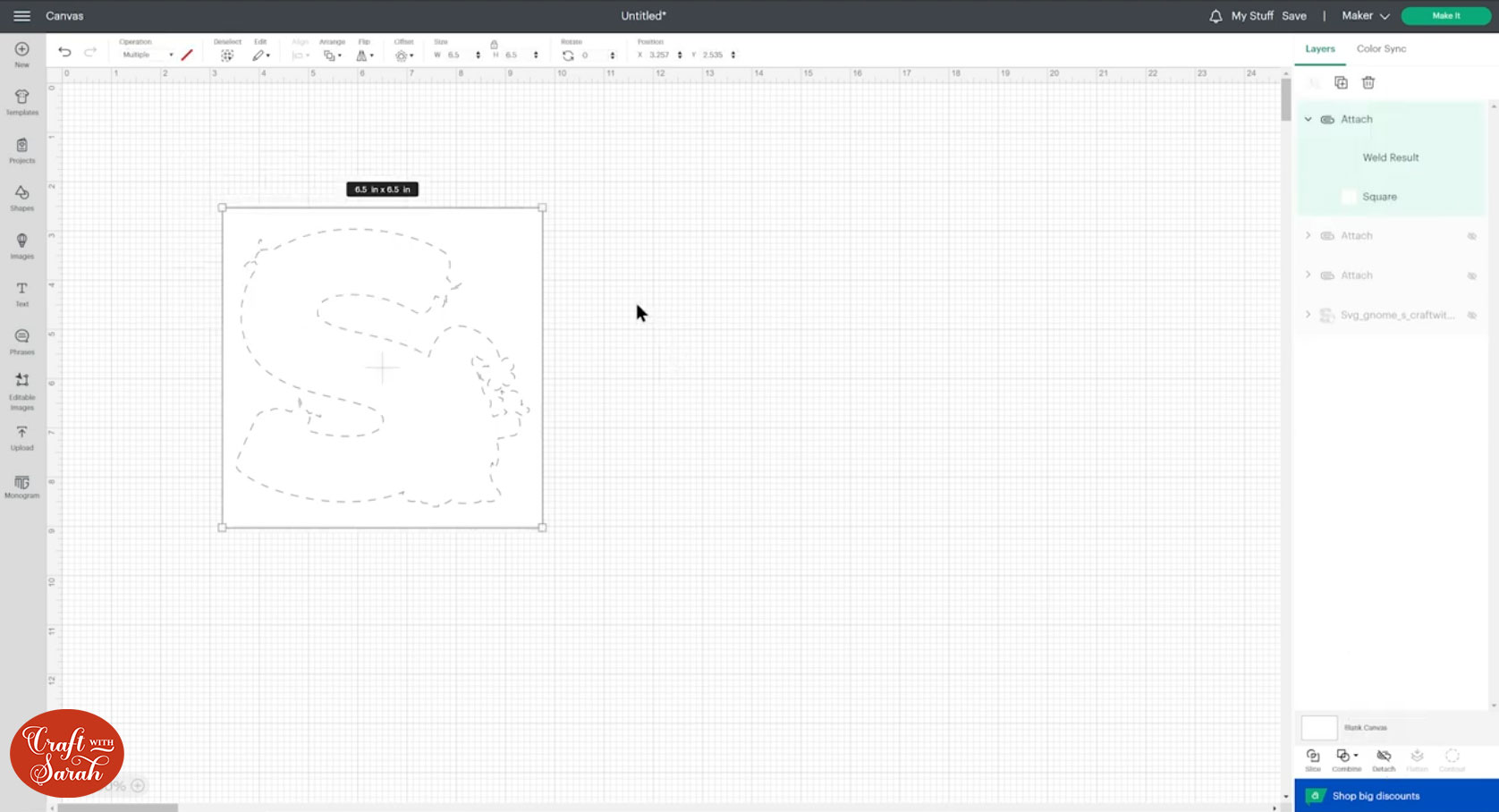Select the Text tool

click(22, 293)
